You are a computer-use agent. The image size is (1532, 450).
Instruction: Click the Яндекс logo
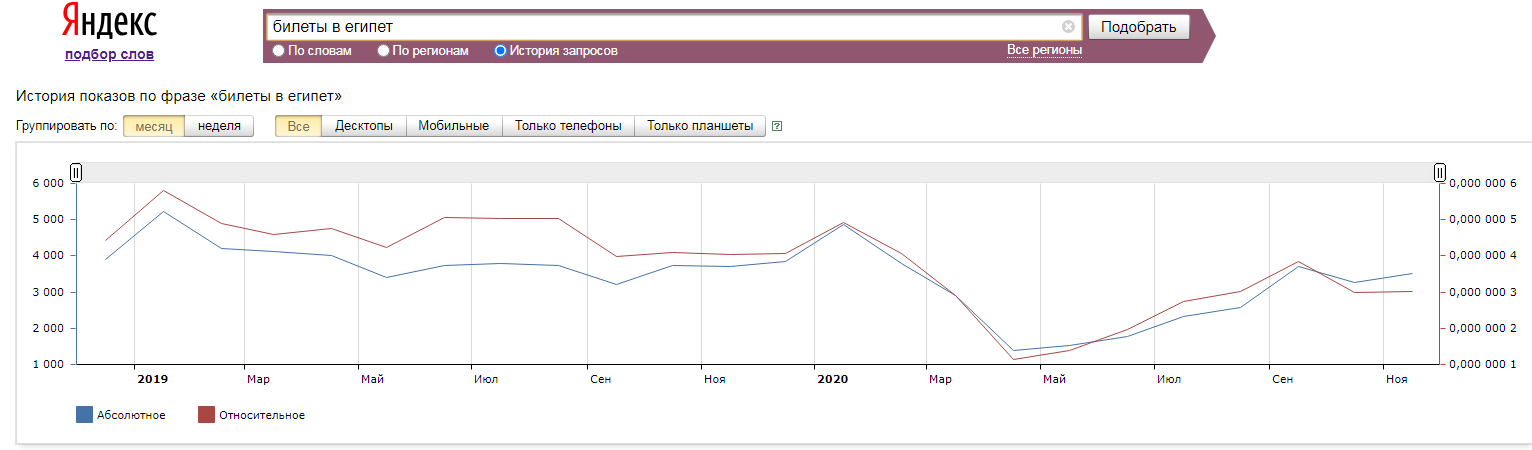pyautogui.click(x=109, y=21)
